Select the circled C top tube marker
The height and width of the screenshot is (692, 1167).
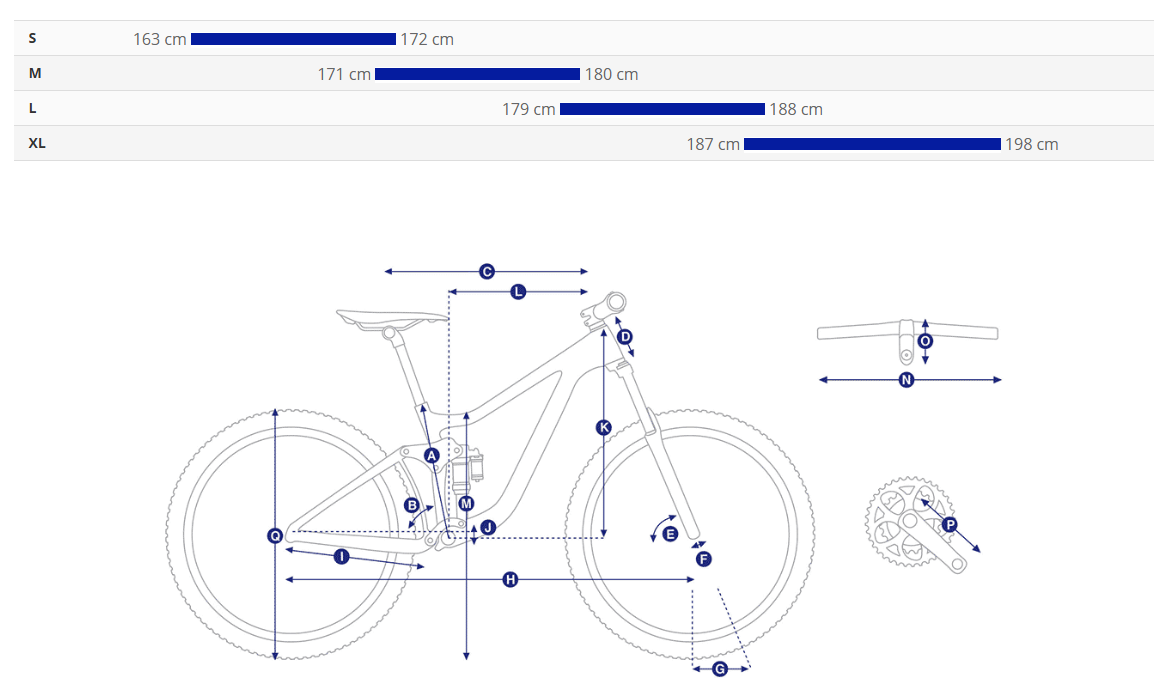coord(487,272)
